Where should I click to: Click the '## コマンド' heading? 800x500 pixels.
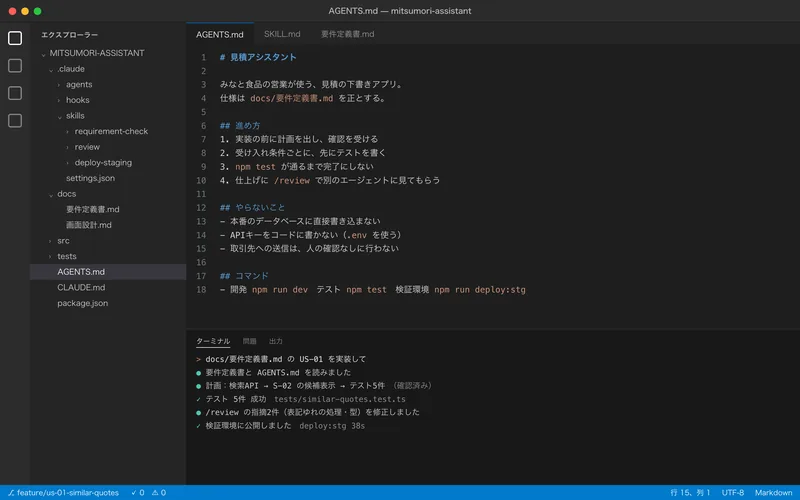(244, 276)
